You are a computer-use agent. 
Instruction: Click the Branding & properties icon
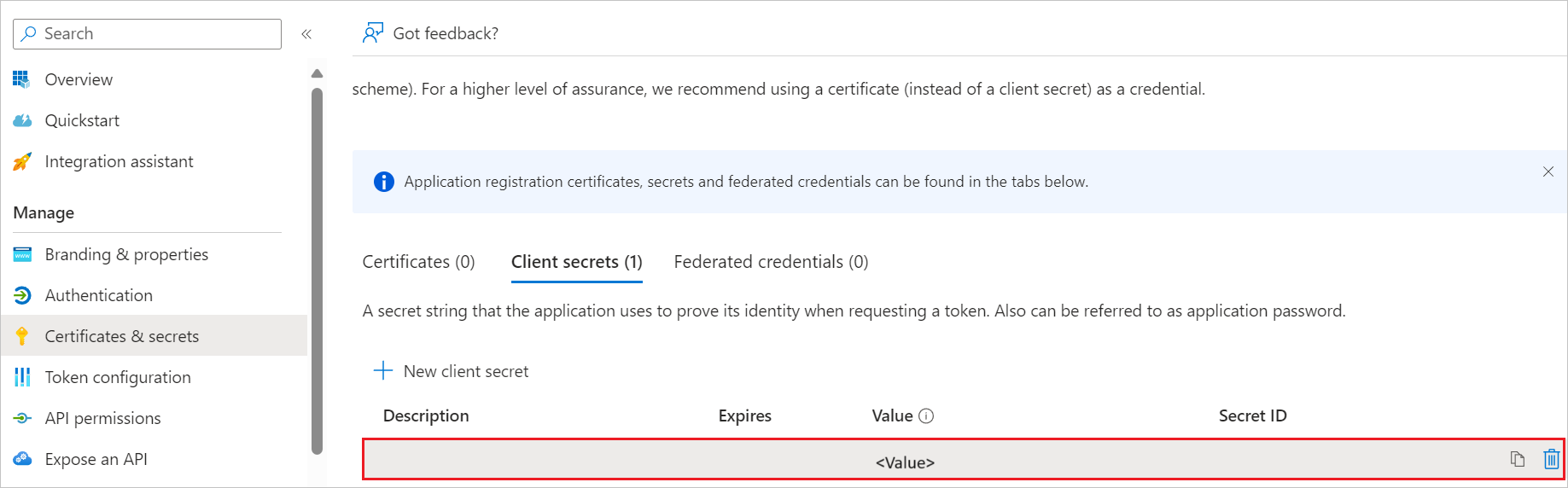22,254
